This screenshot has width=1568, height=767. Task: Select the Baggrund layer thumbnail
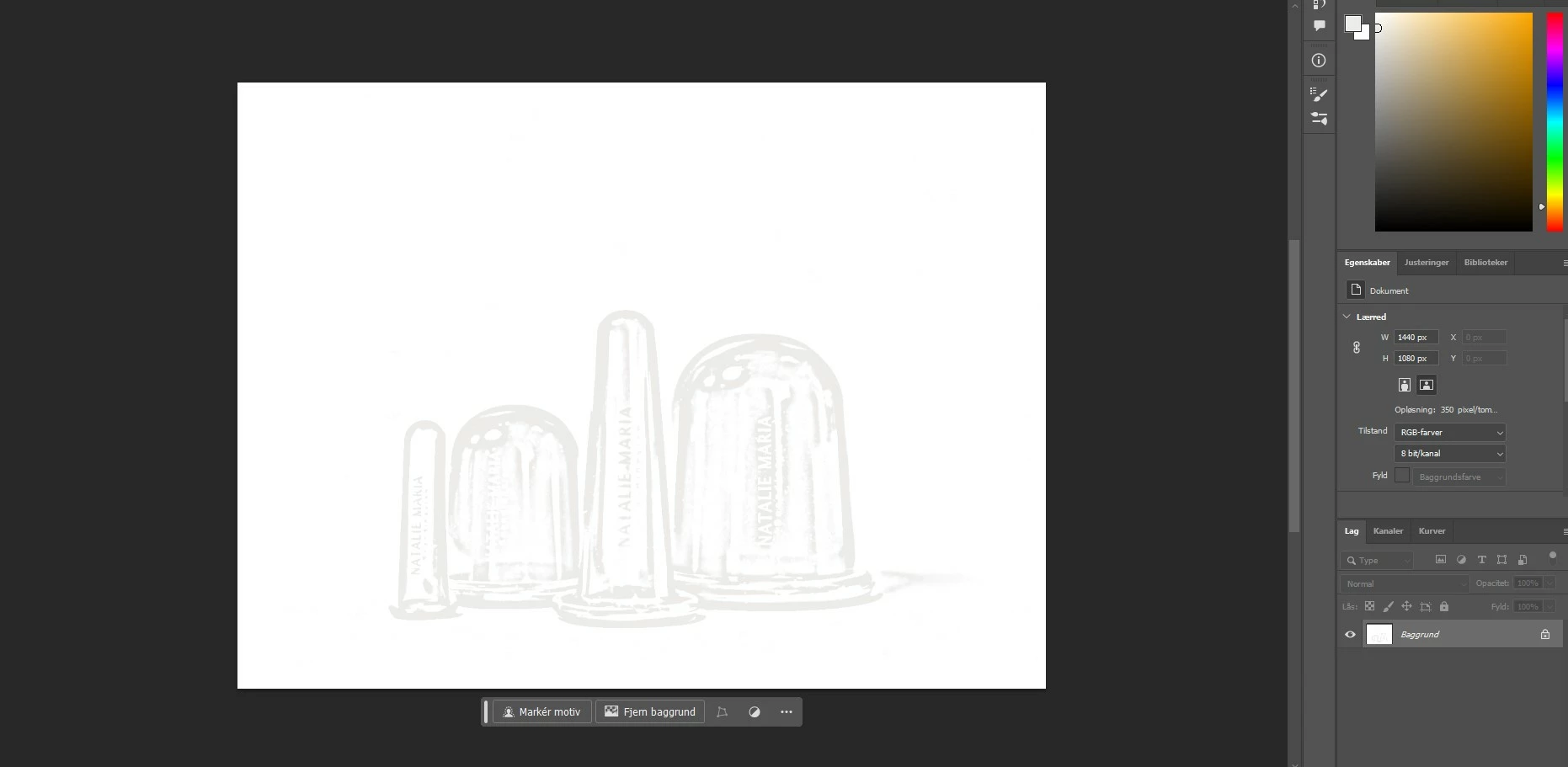click(1379, 634)
